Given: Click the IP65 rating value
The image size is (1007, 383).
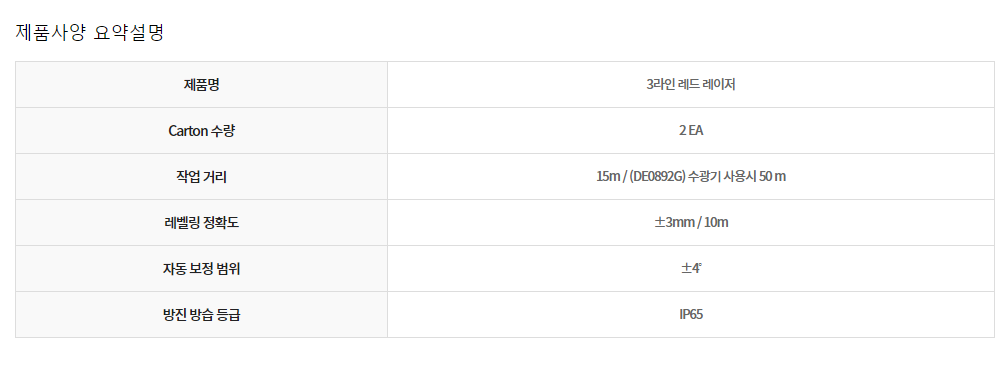Looking at the screenshot, I should coord(691,315).
